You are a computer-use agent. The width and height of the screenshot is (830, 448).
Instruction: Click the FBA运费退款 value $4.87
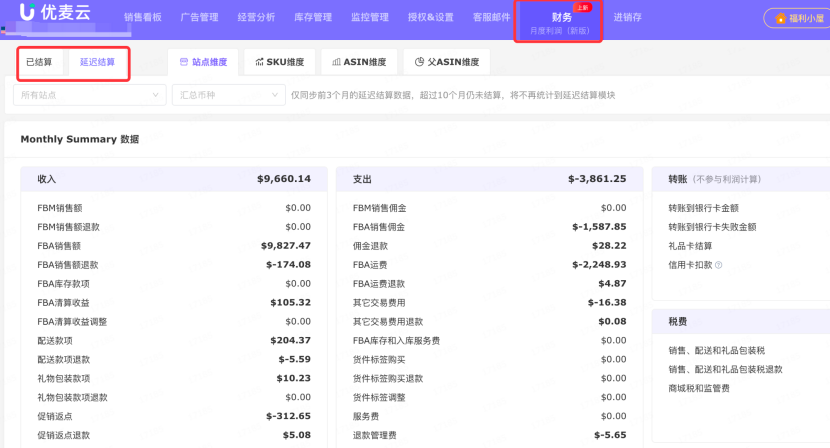click(x=612, y=284)
